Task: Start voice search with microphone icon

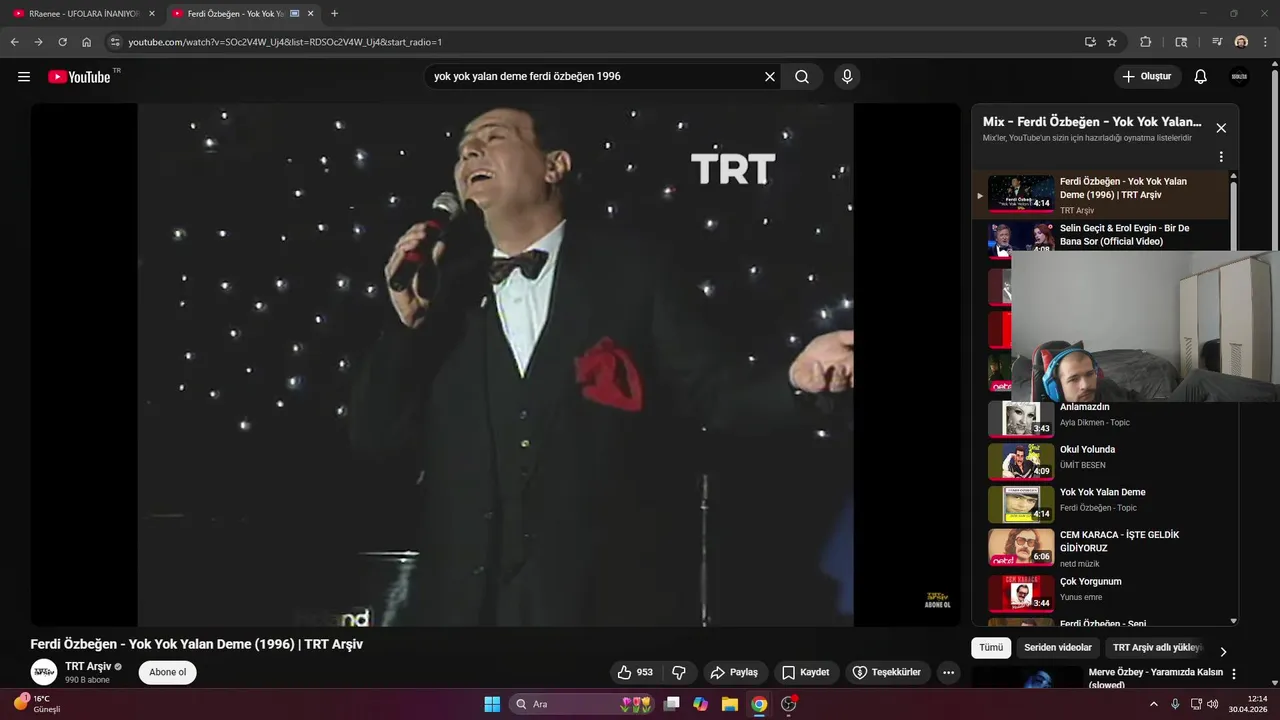Action: click(847, 77)
